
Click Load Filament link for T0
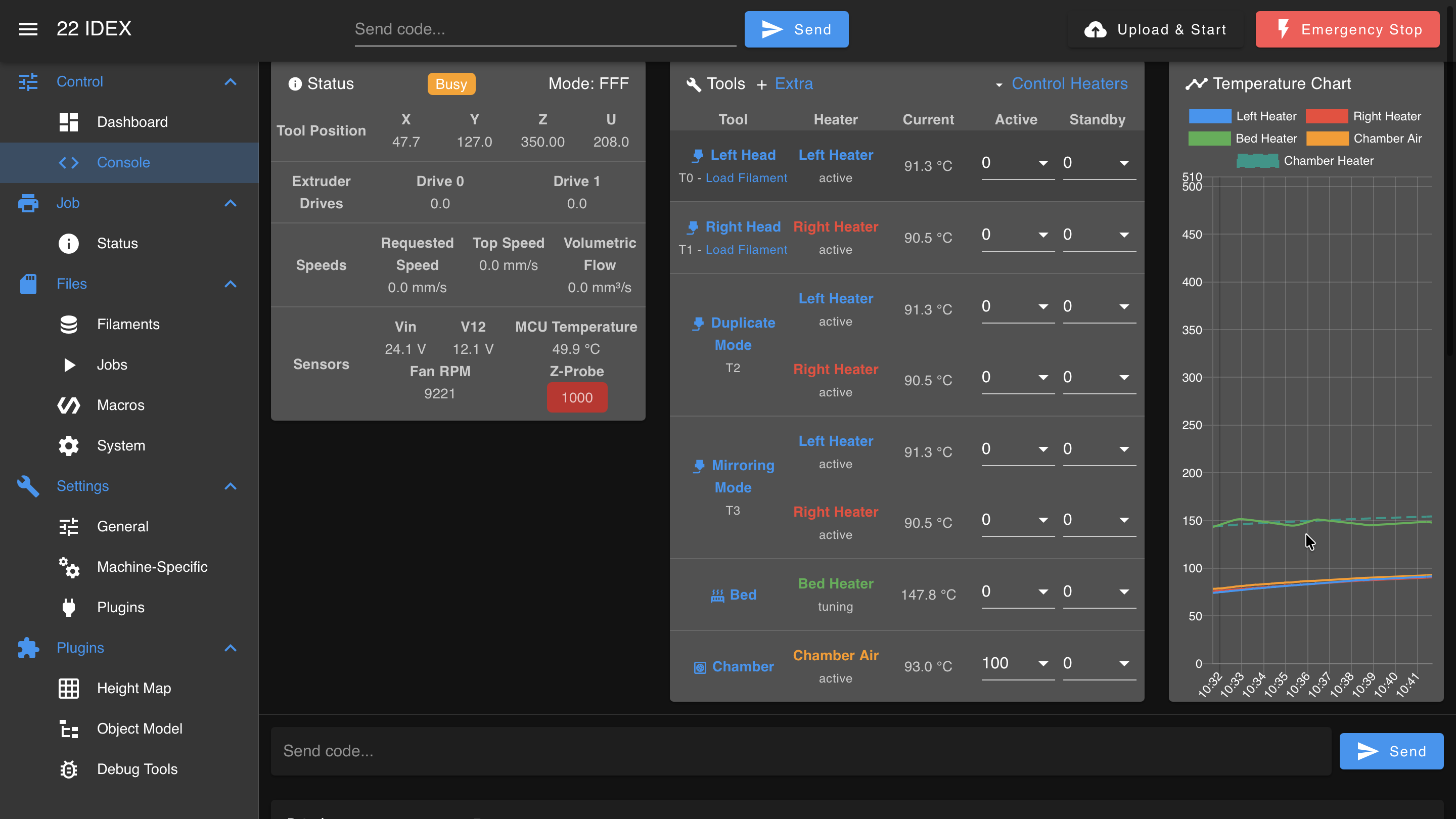click(746, 178)
